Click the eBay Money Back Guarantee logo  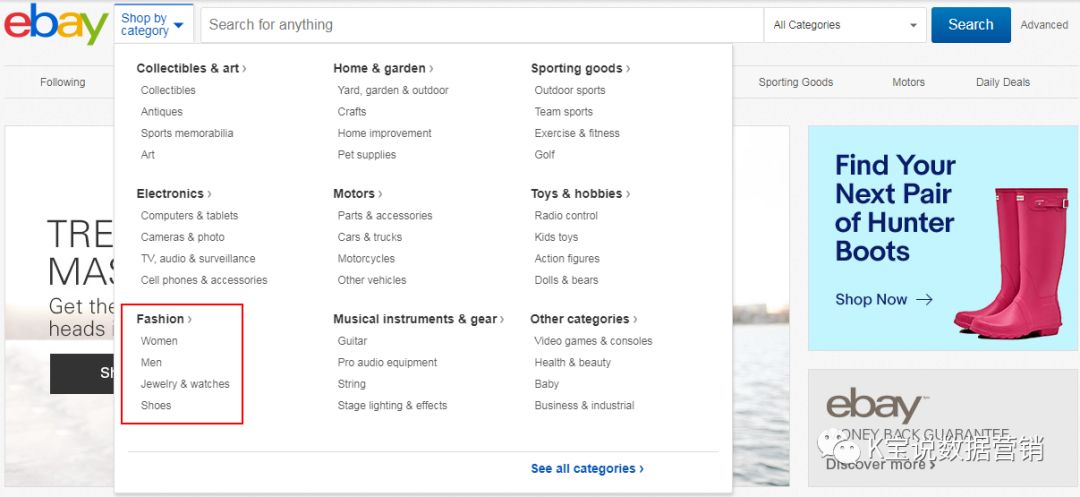pyautogui.click(x=873, y=407)
